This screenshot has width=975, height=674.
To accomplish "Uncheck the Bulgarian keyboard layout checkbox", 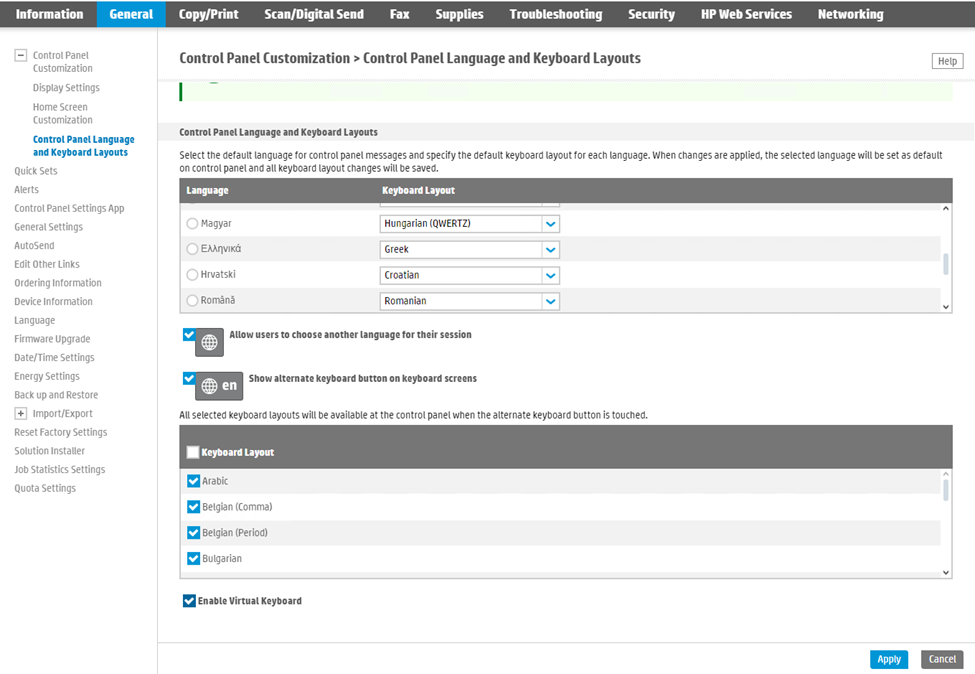I will (x=194, y=559).
